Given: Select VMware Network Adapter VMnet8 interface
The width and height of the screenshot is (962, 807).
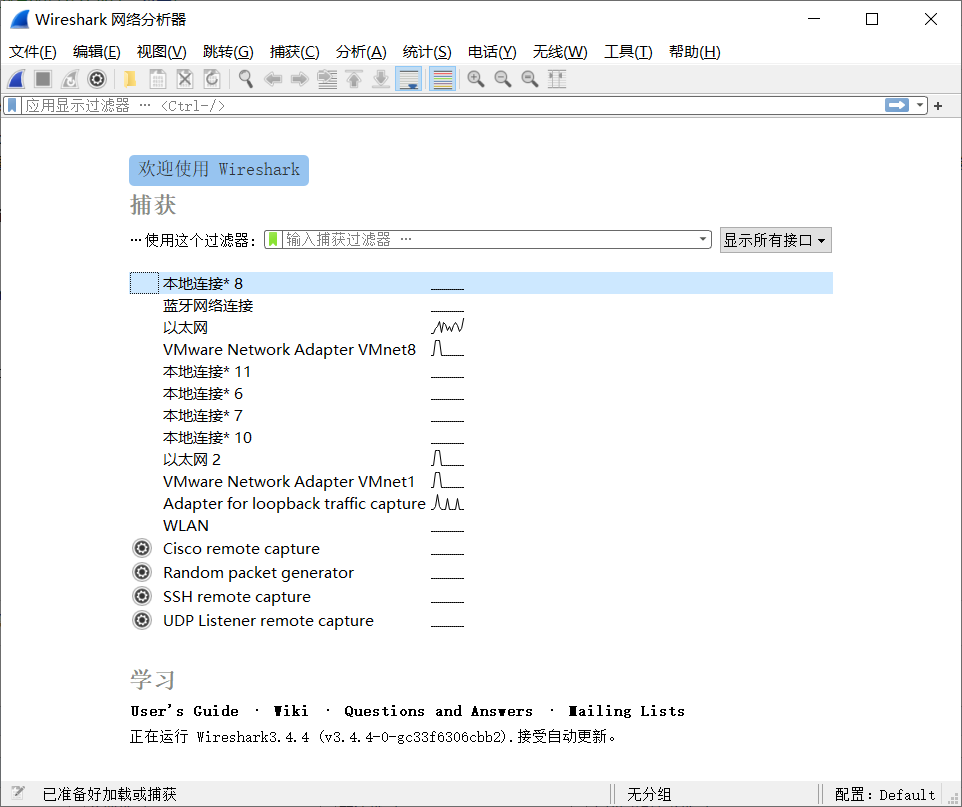Looking at the screenshot, I should click(481, 350).
